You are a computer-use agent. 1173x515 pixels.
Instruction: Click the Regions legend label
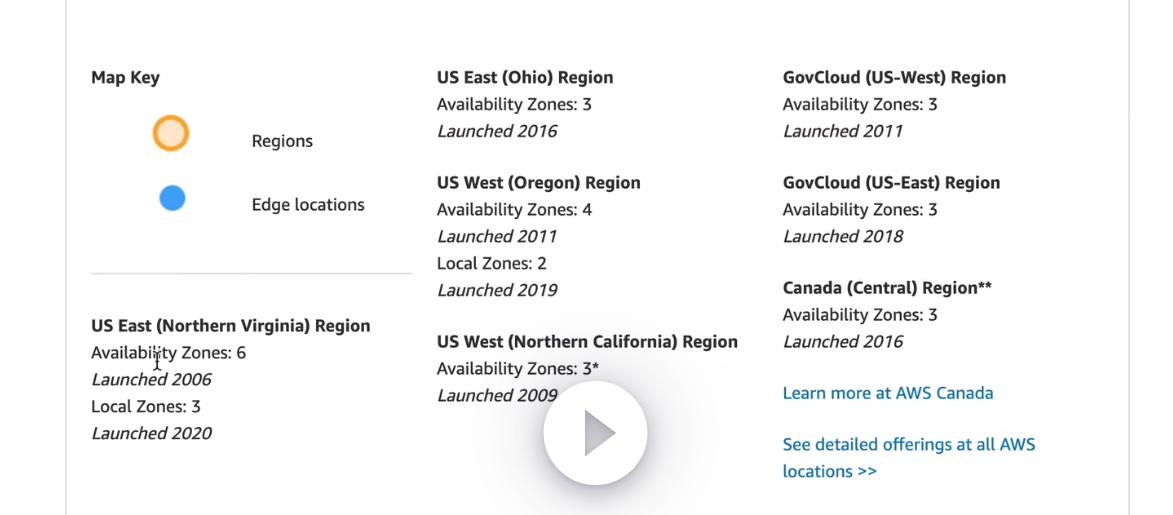(x=282, y=141)
